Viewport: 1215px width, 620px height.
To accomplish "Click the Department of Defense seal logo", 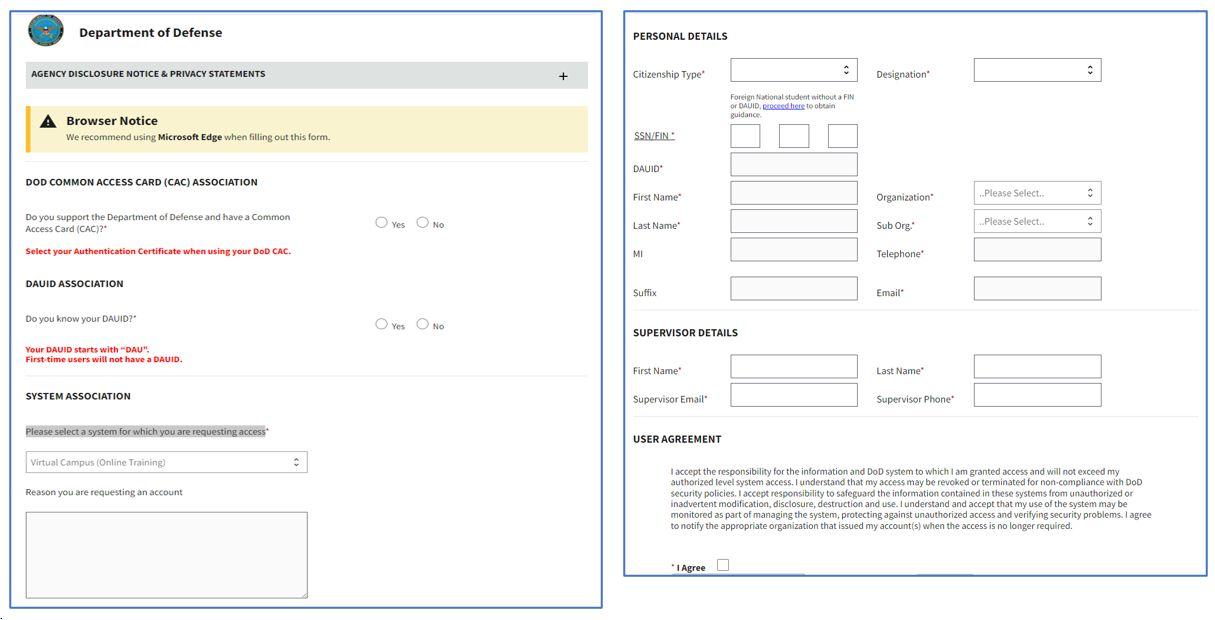I will point(46,31).
